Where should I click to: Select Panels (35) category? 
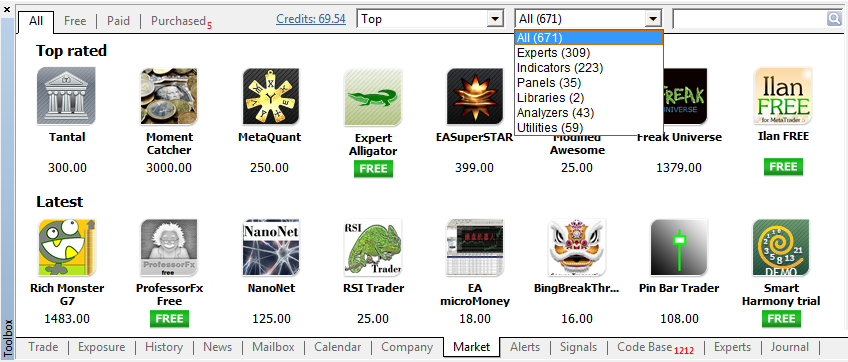coord(588,83)
